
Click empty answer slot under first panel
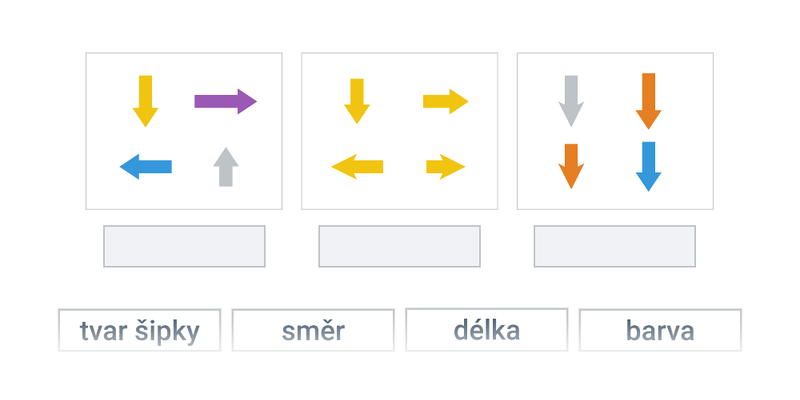184,246
